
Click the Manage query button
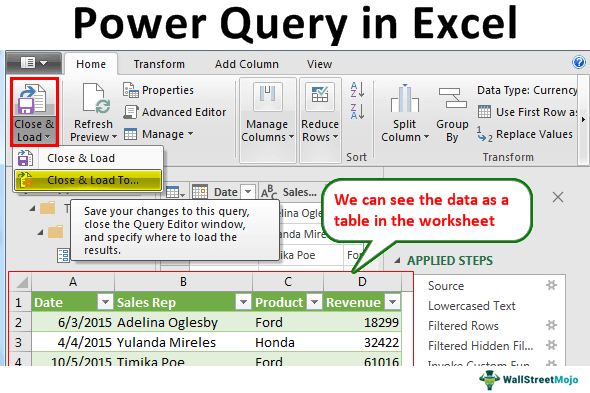click(x=158, y=134)
